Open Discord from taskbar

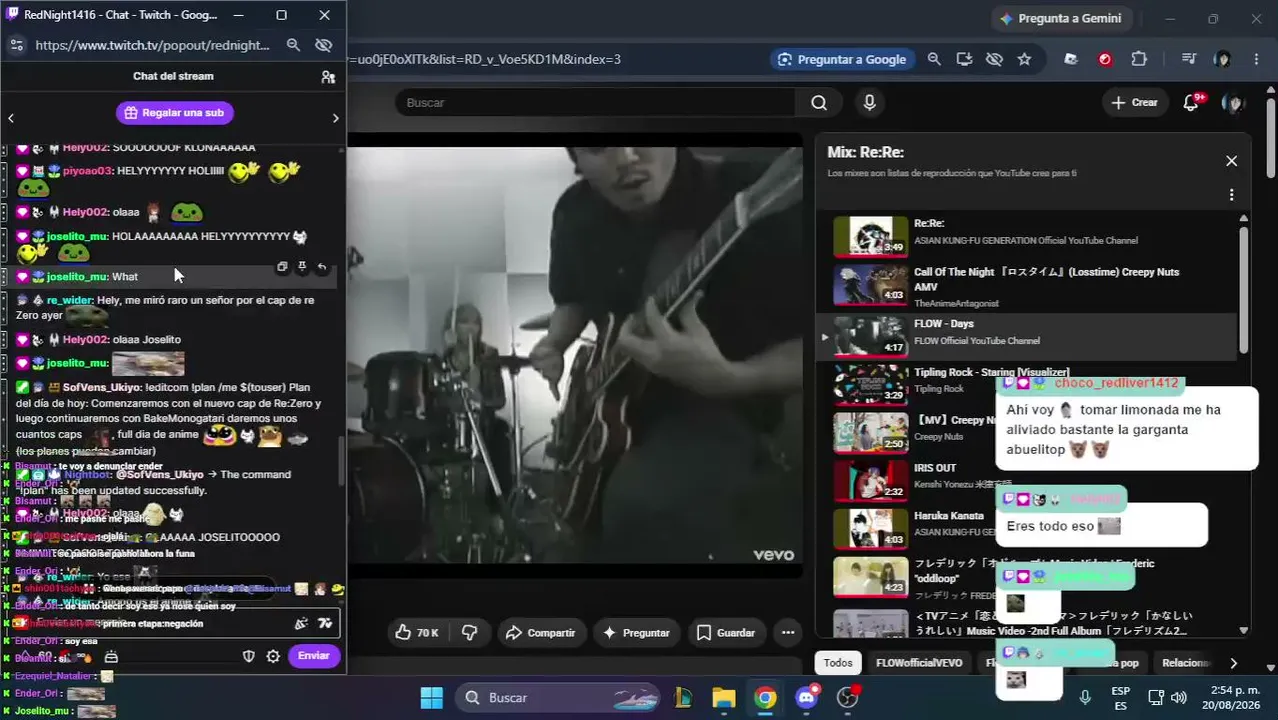(807, 697)
